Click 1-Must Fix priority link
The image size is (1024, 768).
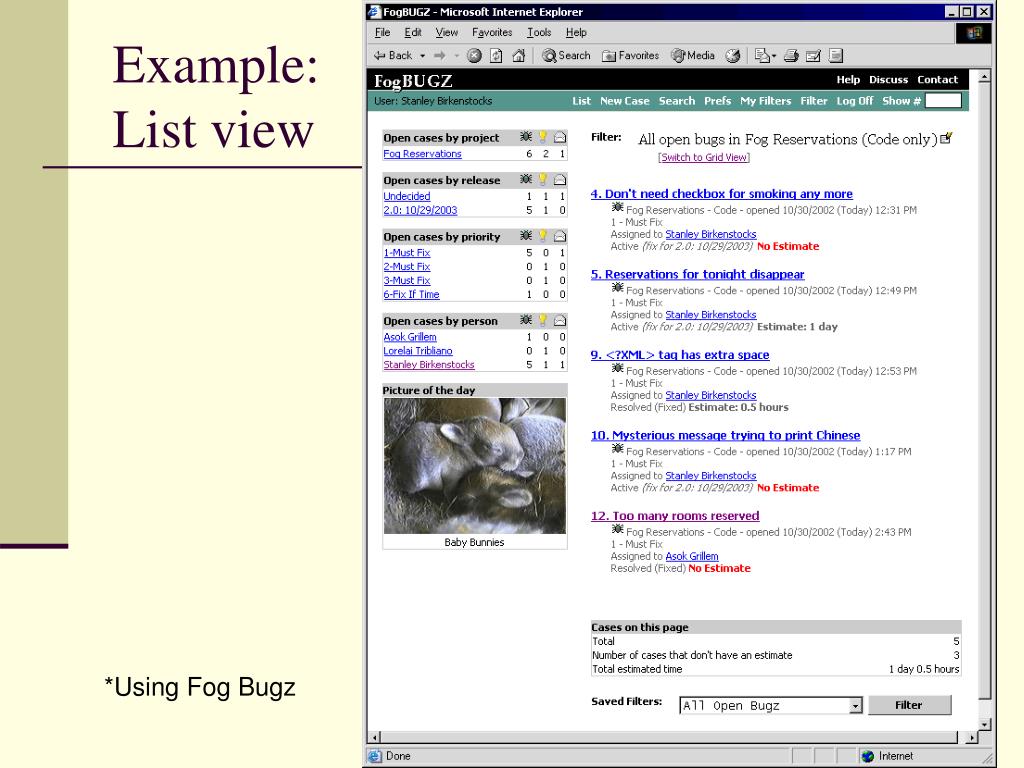point(407,253)
